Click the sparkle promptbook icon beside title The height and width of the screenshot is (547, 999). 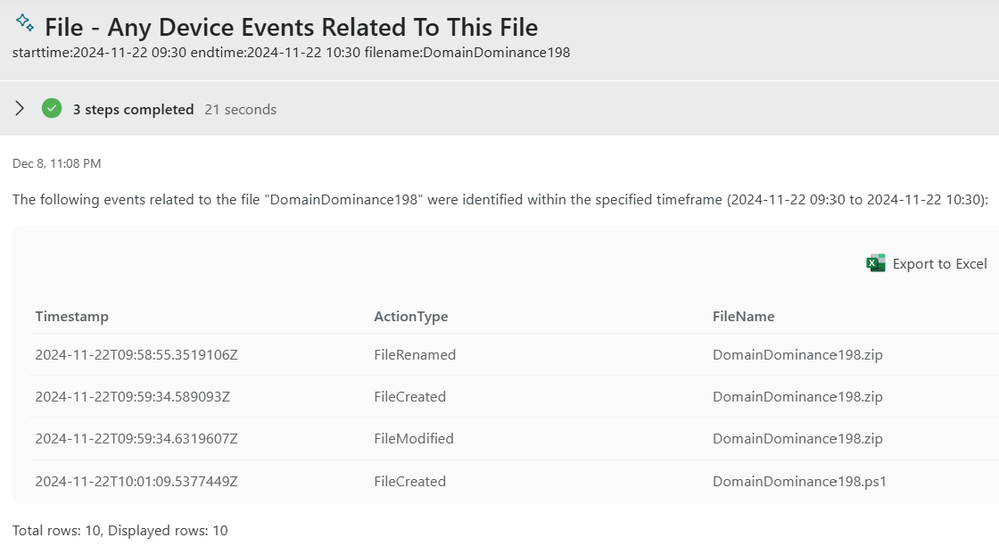pyautogui.click(x=25, y=22)
